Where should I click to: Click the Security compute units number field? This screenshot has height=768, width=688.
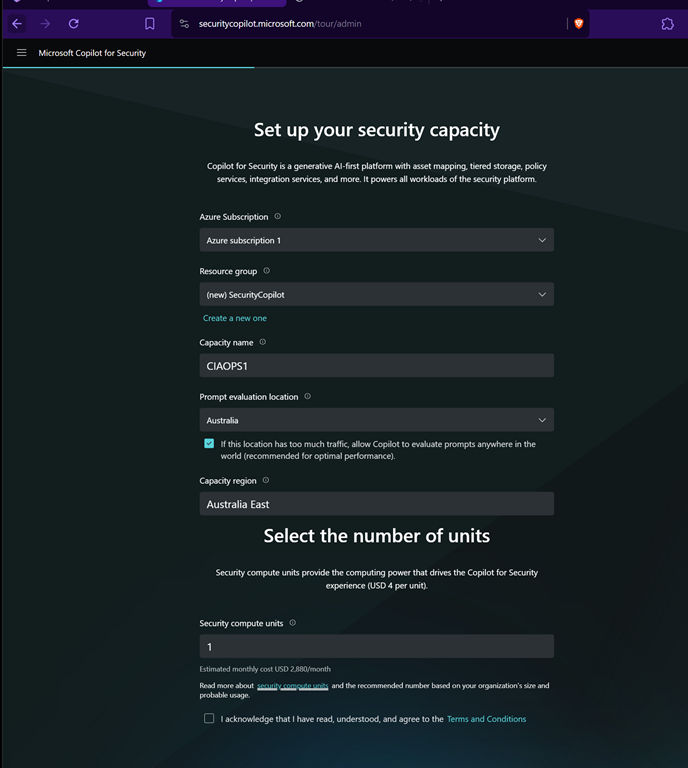point(376,647)
